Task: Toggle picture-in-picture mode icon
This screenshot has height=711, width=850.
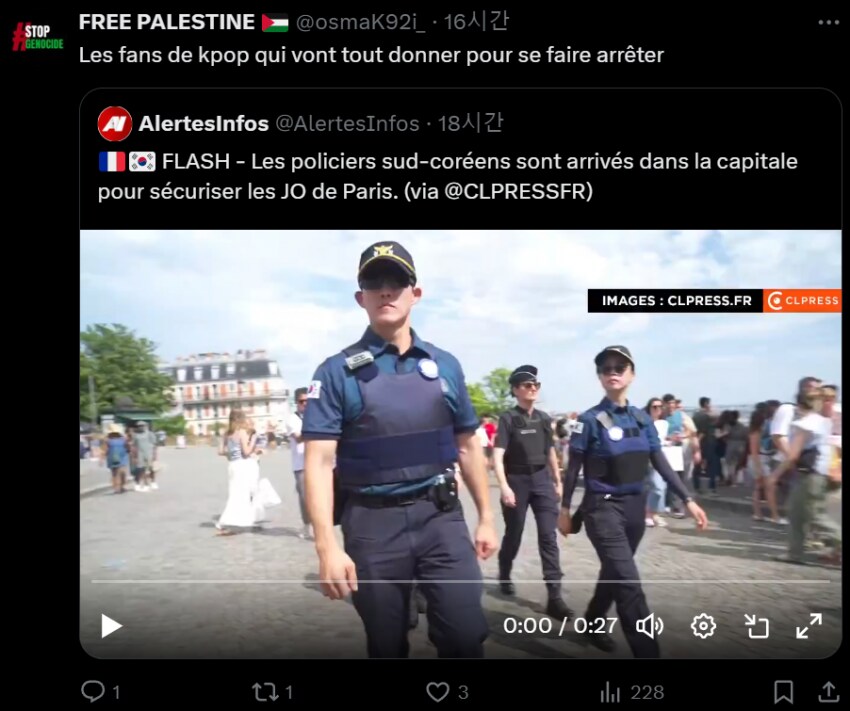Action: tap(756, 626)
